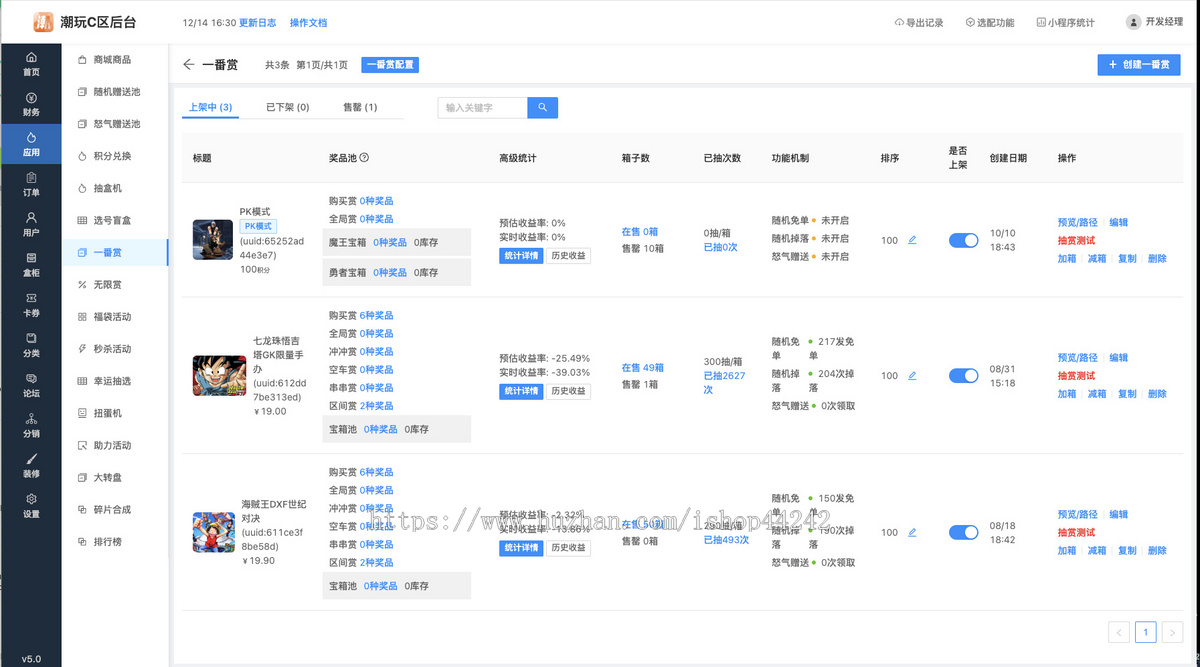Open 选号盲盒 in the submenu
This screenshot has width=1200, height=667.
coord(111,220)
